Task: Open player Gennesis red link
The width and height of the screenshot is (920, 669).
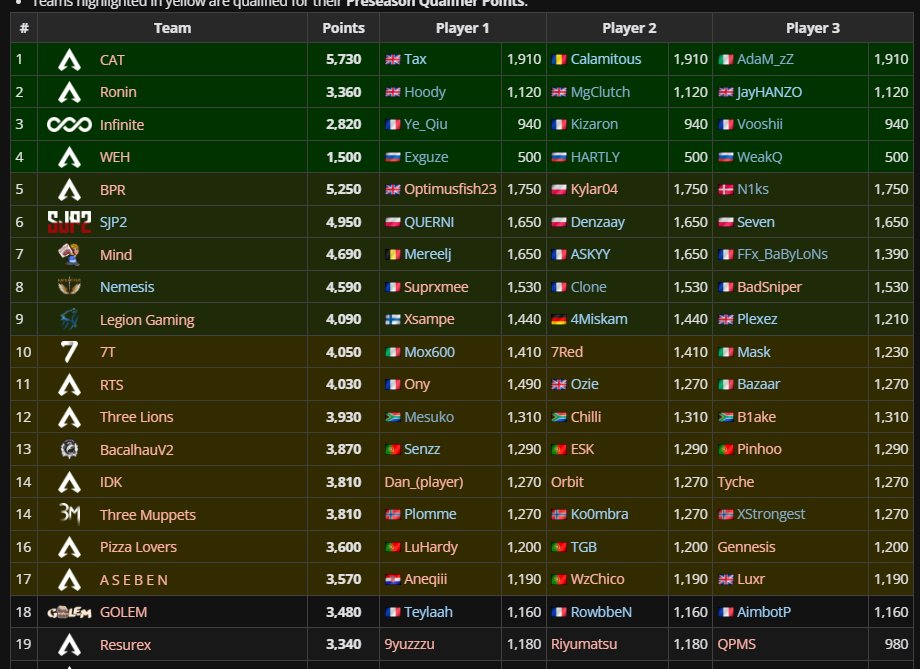Action: (x=746, y=547)
